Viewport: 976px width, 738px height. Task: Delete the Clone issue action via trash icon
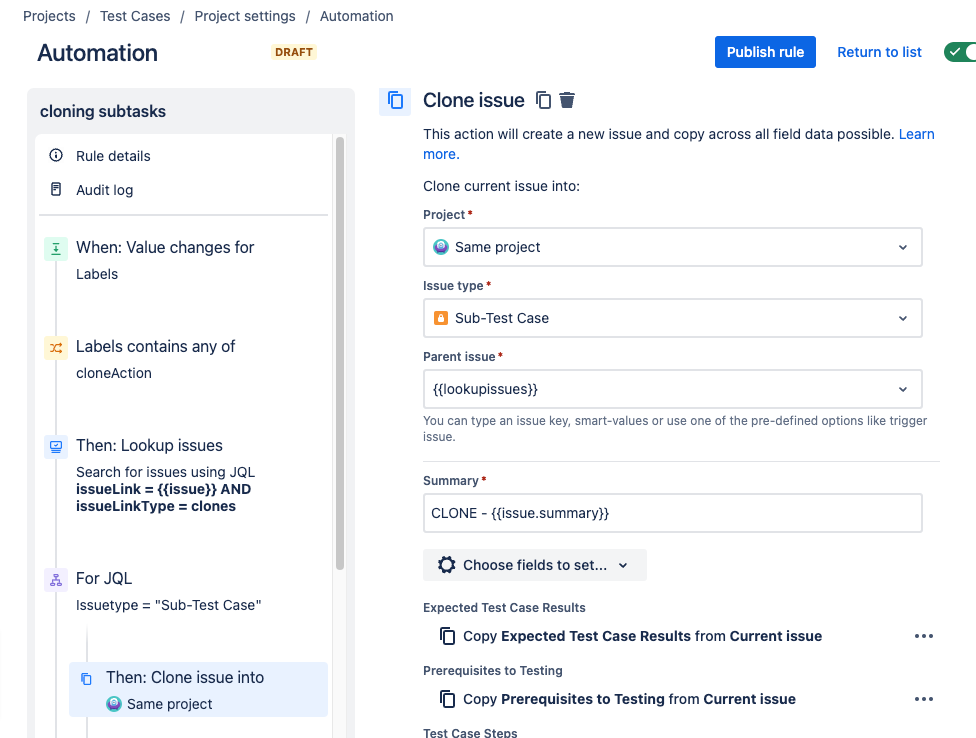567,100
